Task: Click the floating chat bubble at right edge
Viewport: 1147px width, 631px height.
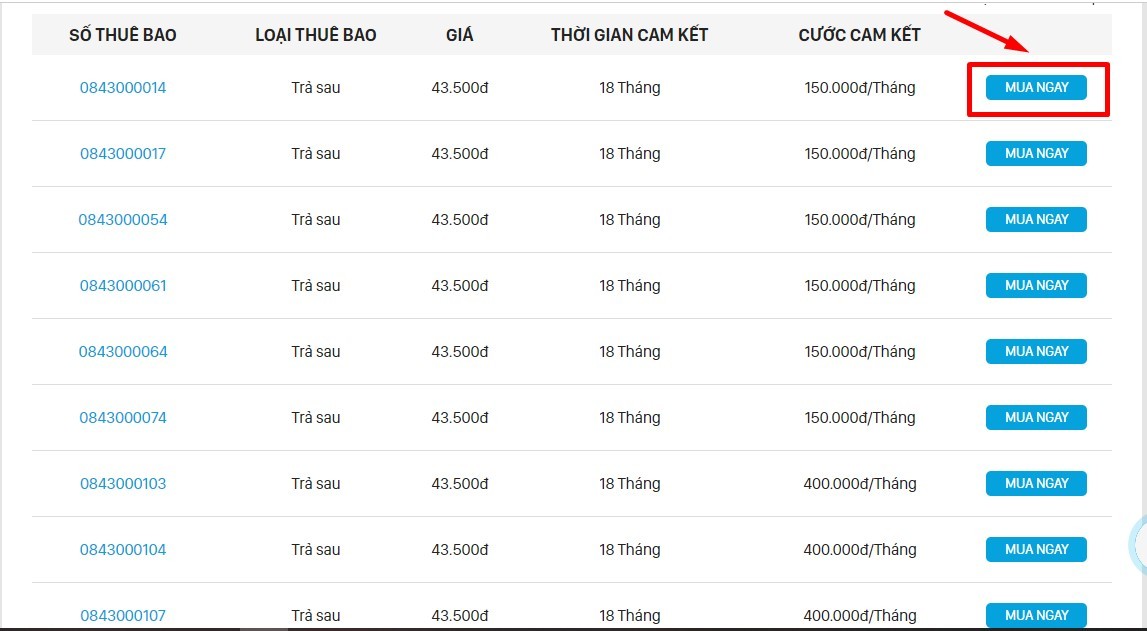Action: 1138,545
